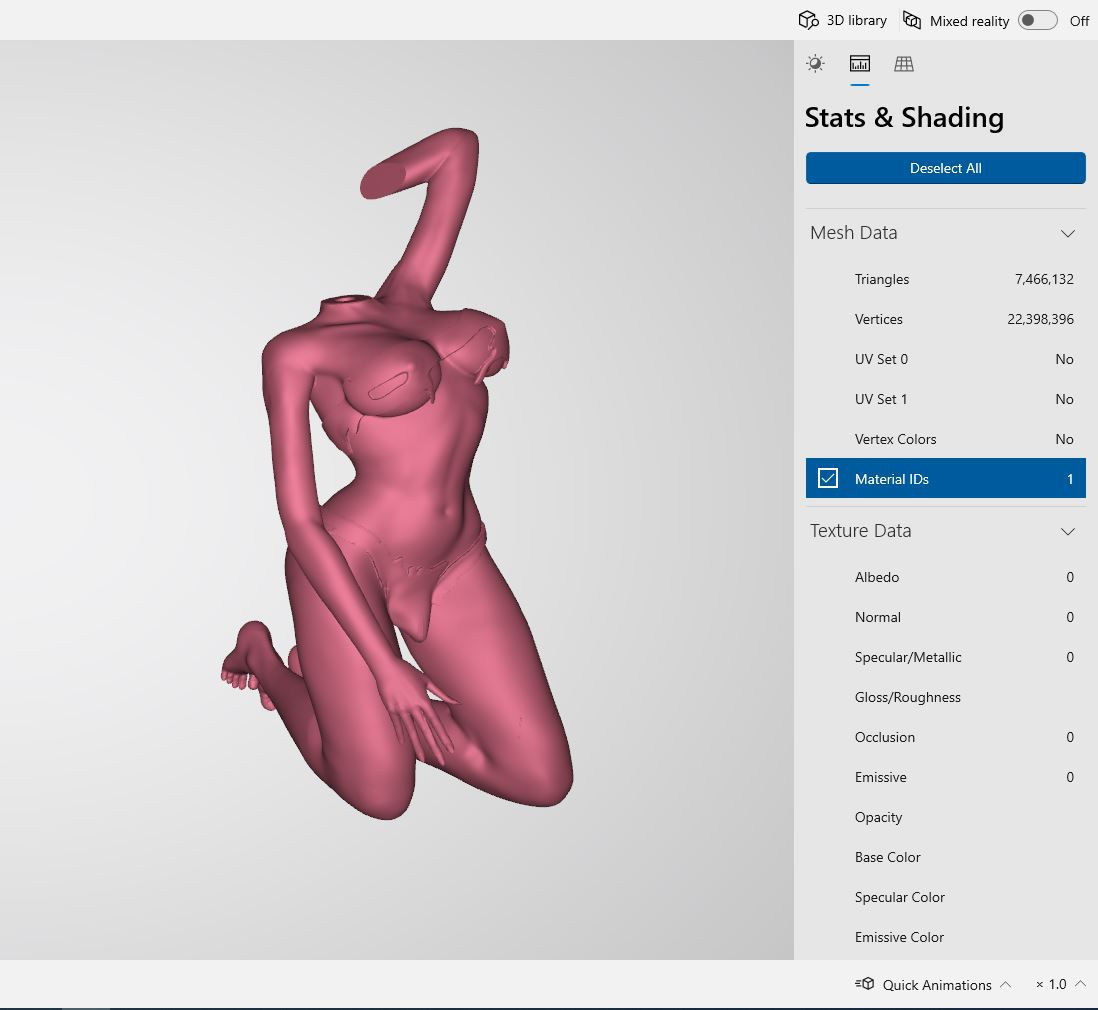Click the Quick Animations label
This screenshot has height=1010, width=1098.
coord(937,985)
